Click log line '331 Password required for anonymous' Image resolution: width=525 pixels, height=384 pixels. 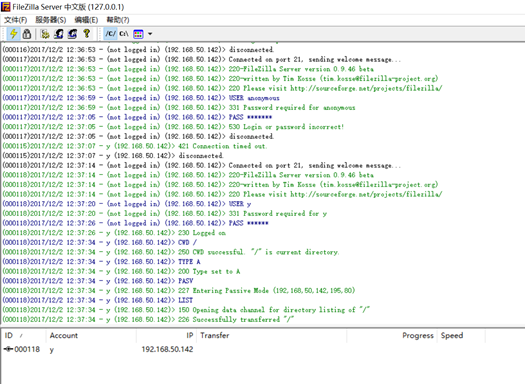click(179, 107)
